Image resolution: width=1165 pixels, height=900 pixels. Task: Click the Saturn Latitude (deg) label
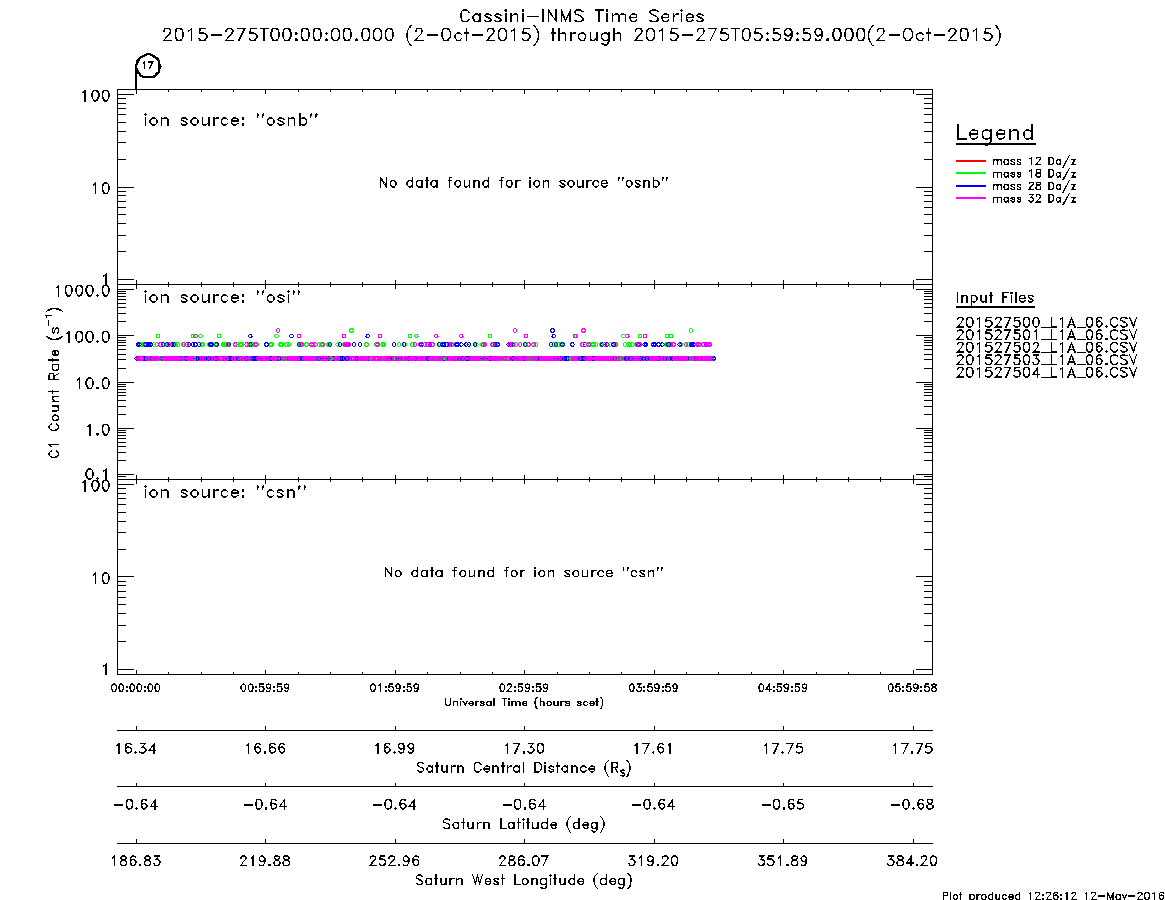tap(524, 824)
